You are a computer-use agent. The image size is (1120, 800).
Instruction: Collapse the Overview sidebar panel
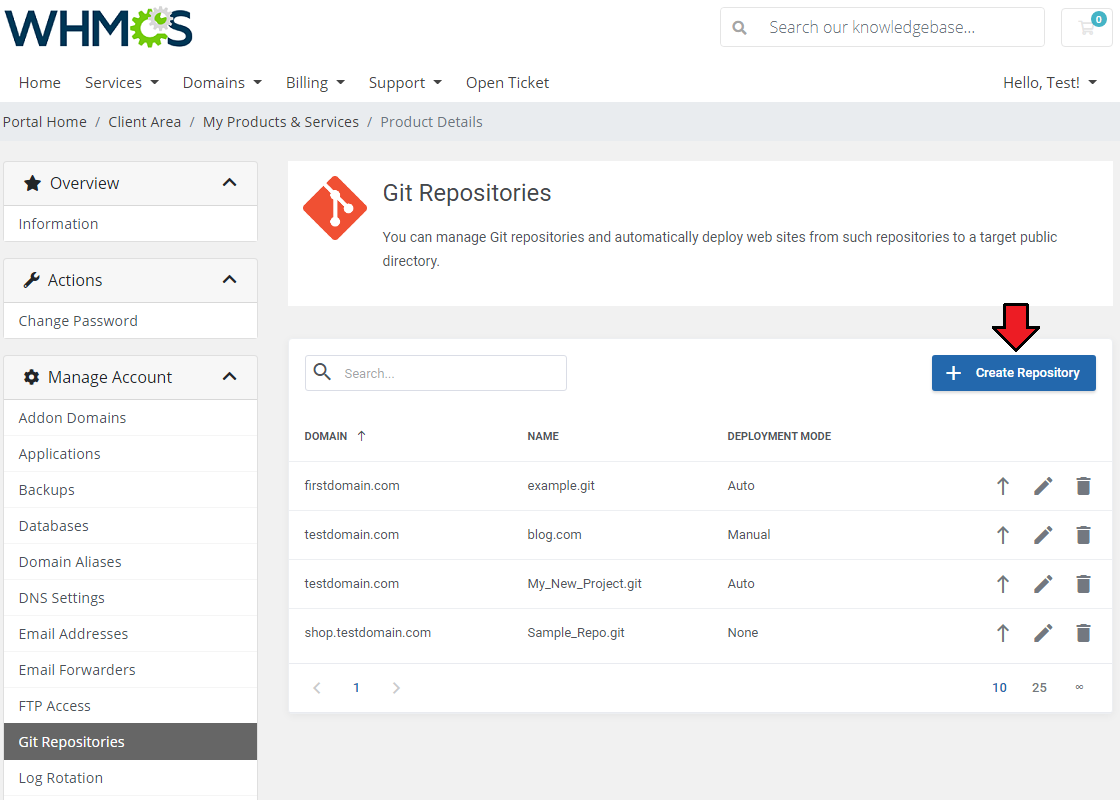coord(229,183)
